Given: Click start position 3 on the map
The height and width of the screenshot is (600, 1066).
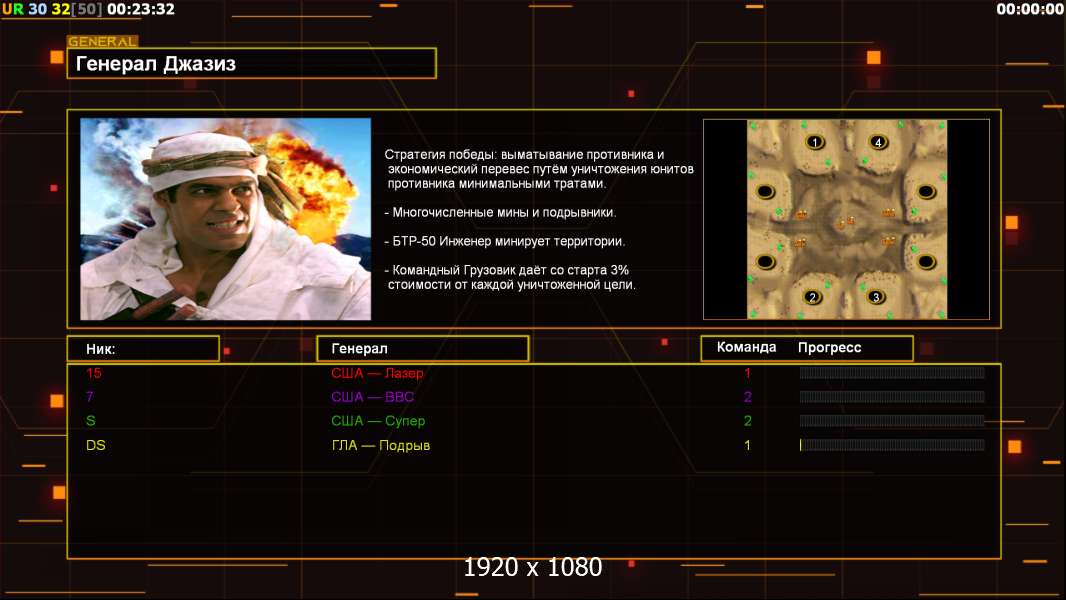Looking at the screenshot, I should (x=876, y=297).
